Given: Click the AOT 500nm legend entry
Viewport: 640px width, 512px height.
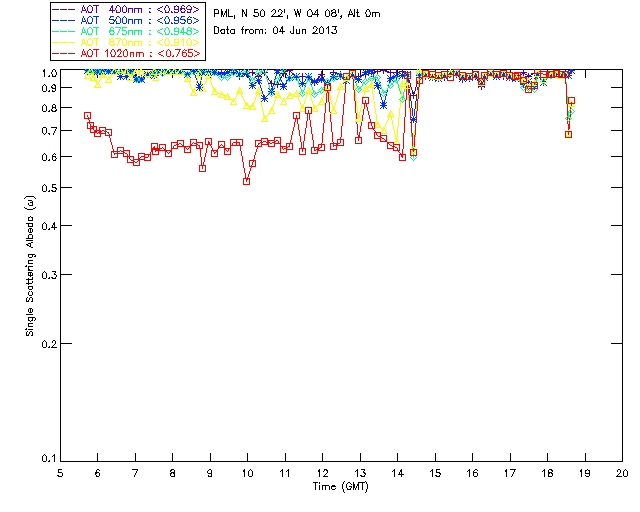Looking at the screenshot, I should (128, 20).
